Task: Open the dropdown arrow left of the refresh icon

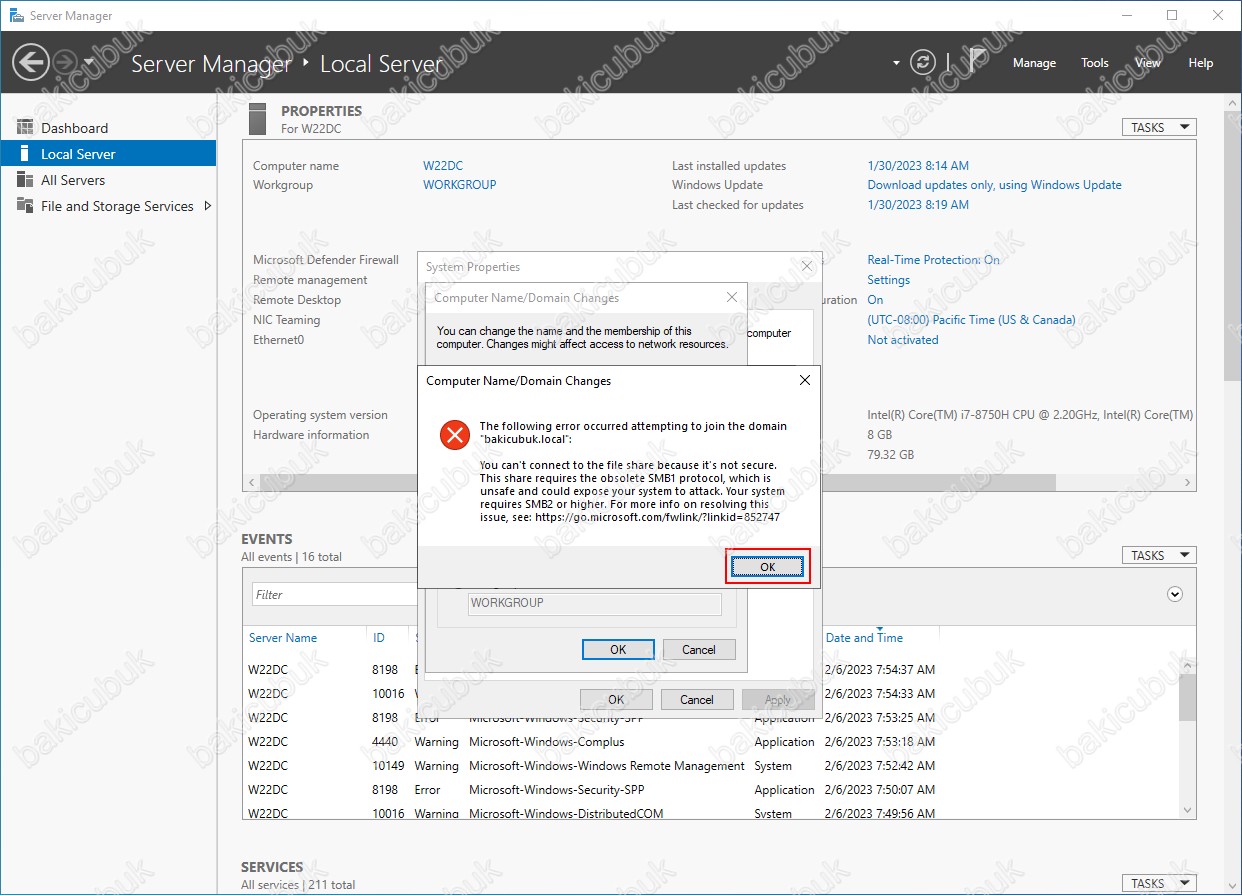Action: click(x=896, y=63)
